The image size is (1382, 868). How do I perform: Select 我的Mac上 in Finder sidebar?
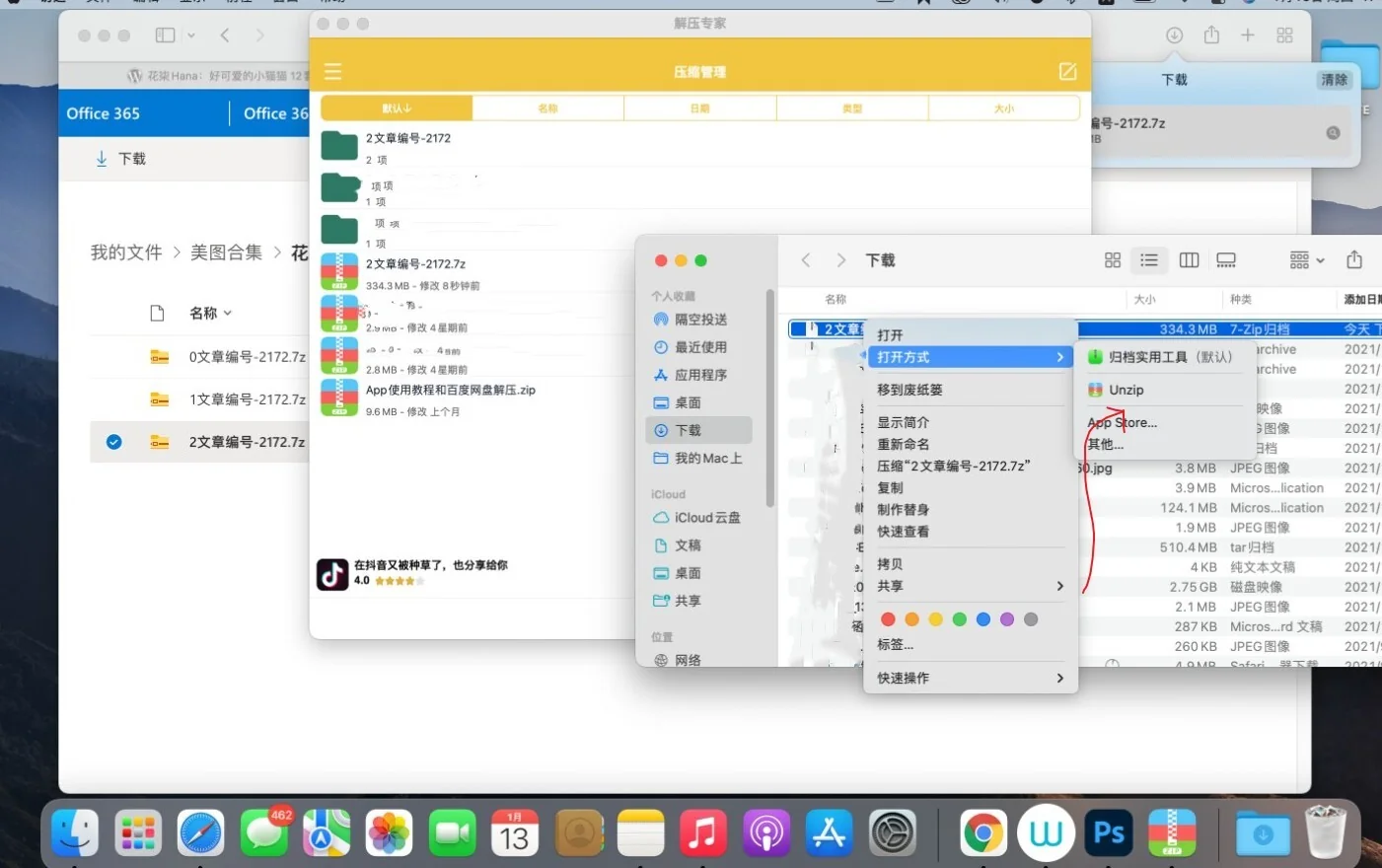pyautogui.click(x=699, y=458)
